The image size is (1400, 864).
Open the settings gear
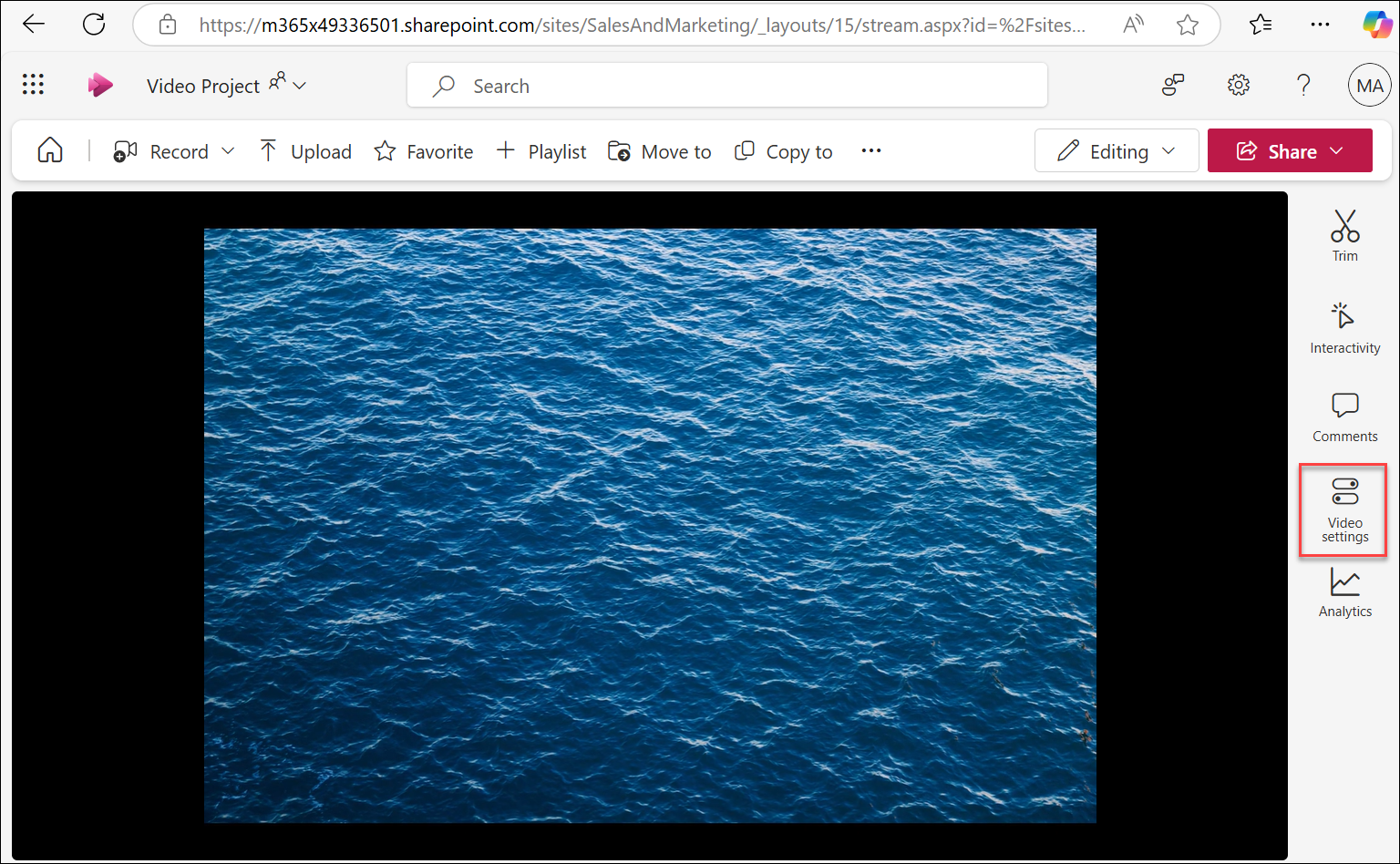click(x=1239, y=85)
